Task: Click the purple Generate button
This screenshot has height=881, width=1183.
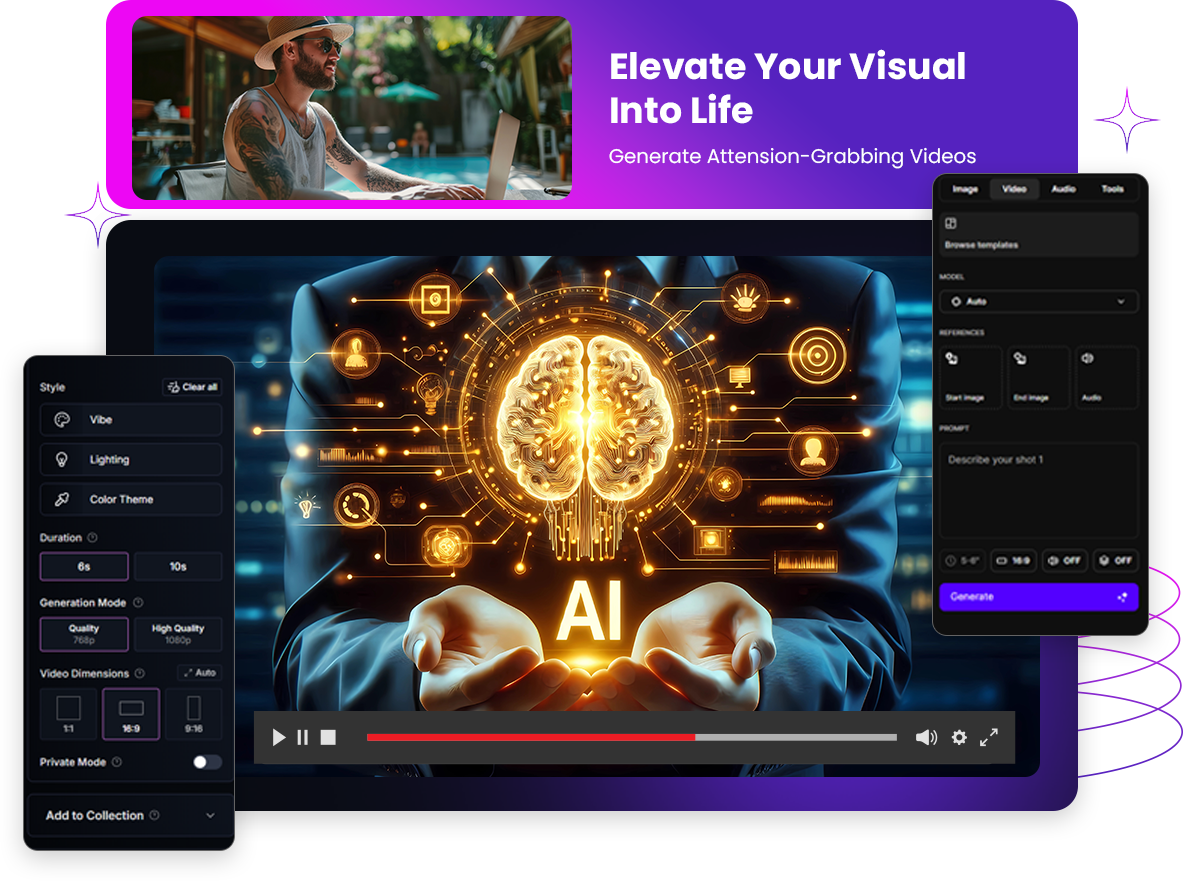Action: (x=1038, y=597)
